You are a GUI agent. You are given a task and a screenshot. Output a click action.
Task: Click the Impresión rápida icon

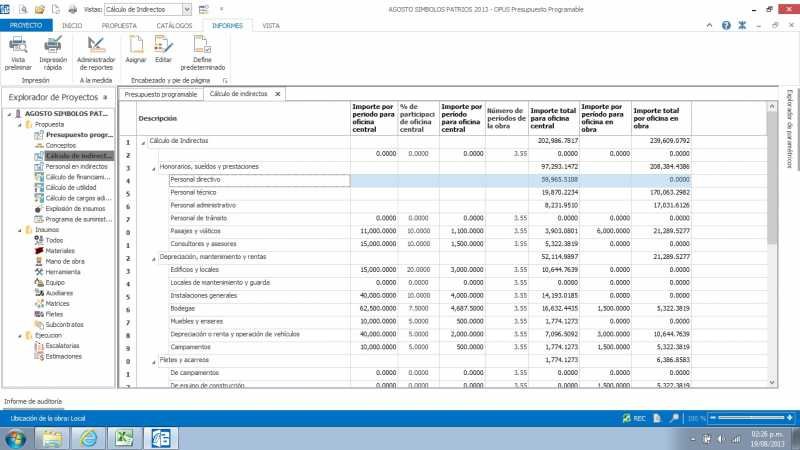pos(53,50)
